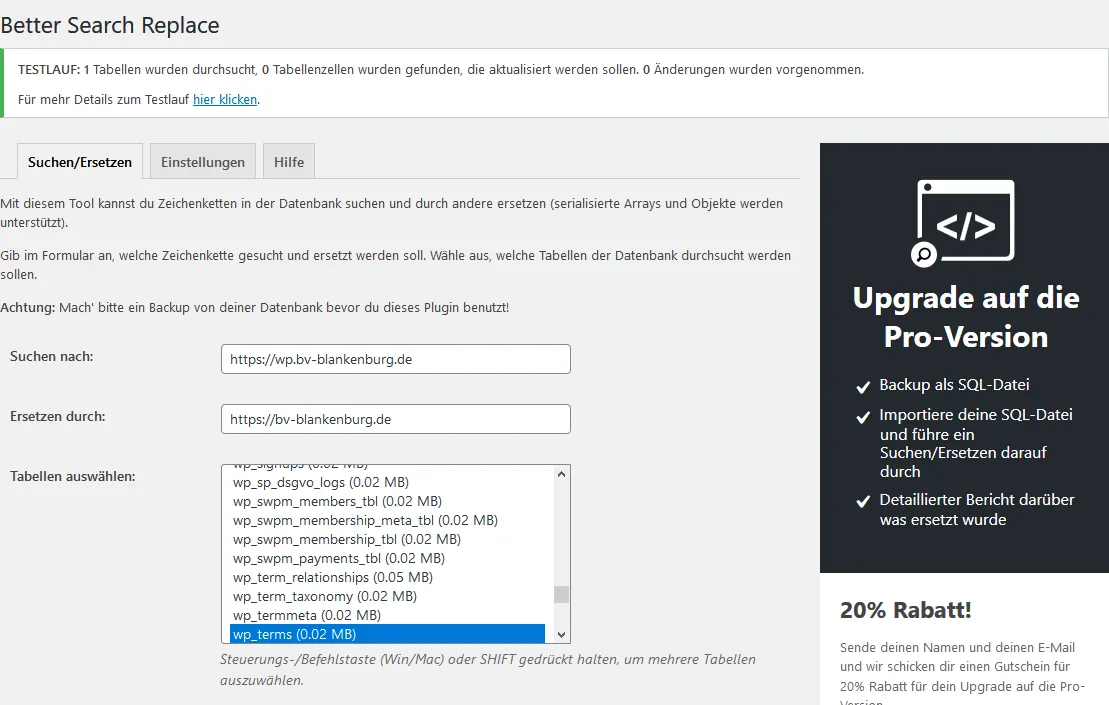Click 'Upgrade auf die Pro-Version' heading
Screen dimensions: 1109x705
point(966,317)
